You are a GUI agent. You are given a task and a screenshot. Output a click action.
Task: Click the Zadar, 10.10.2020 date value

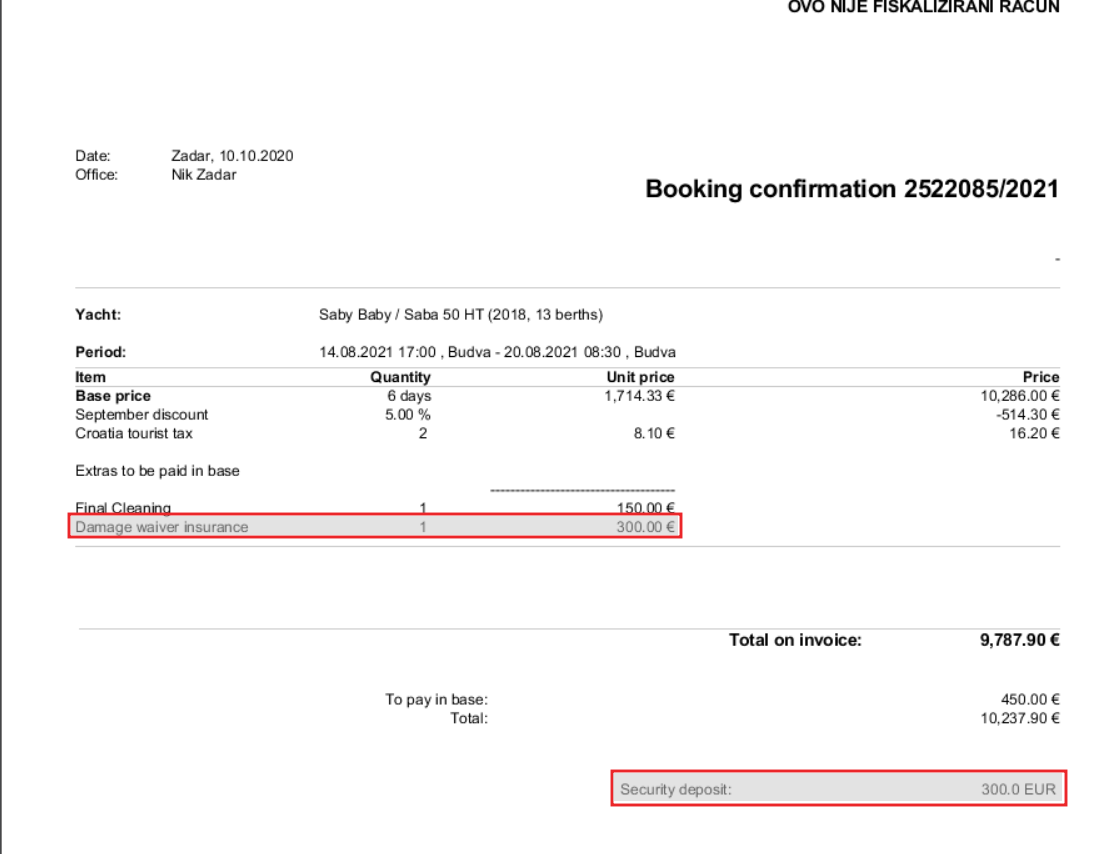pos(232,156)
